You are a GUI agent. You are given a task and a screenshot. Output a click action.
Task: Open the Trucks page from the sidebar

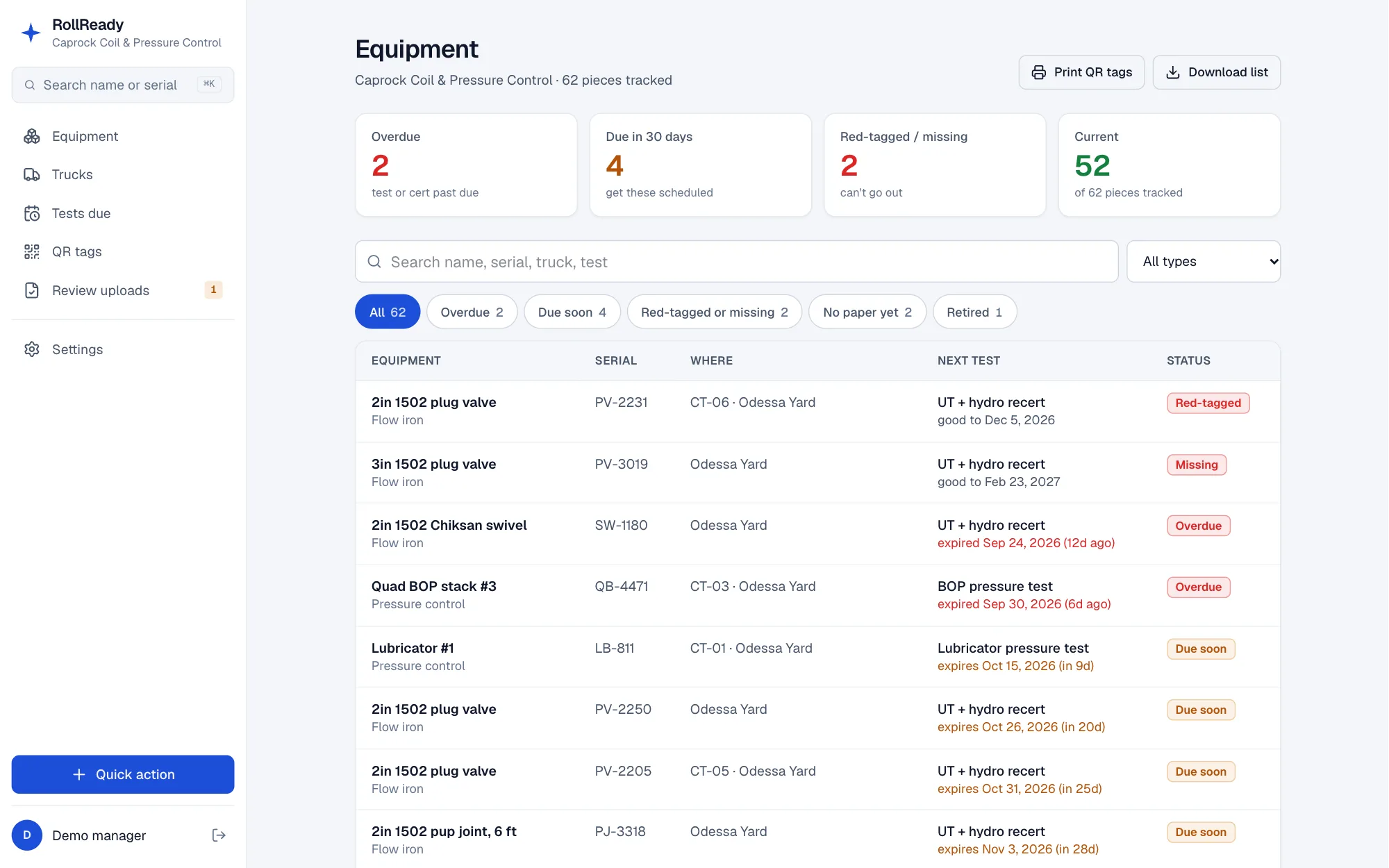pos(123,174)
